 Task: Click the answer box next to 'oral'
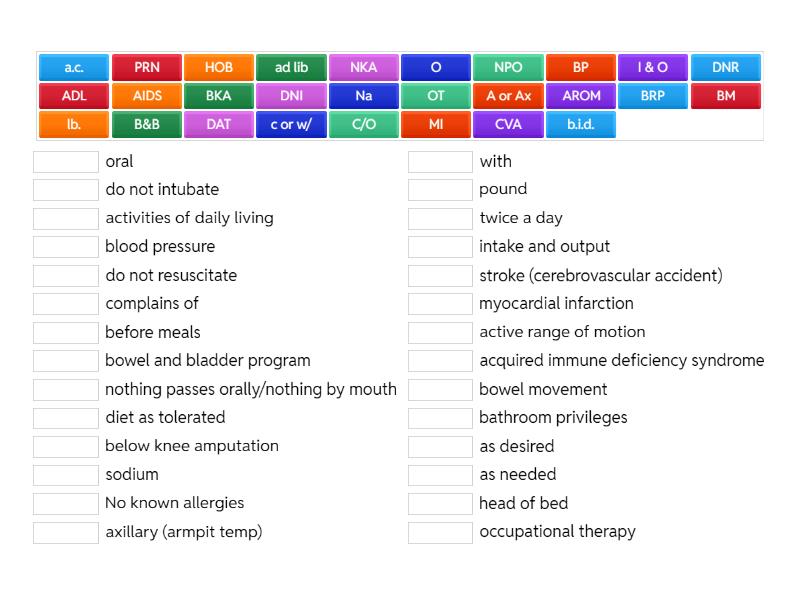click(x=64, y=161)
